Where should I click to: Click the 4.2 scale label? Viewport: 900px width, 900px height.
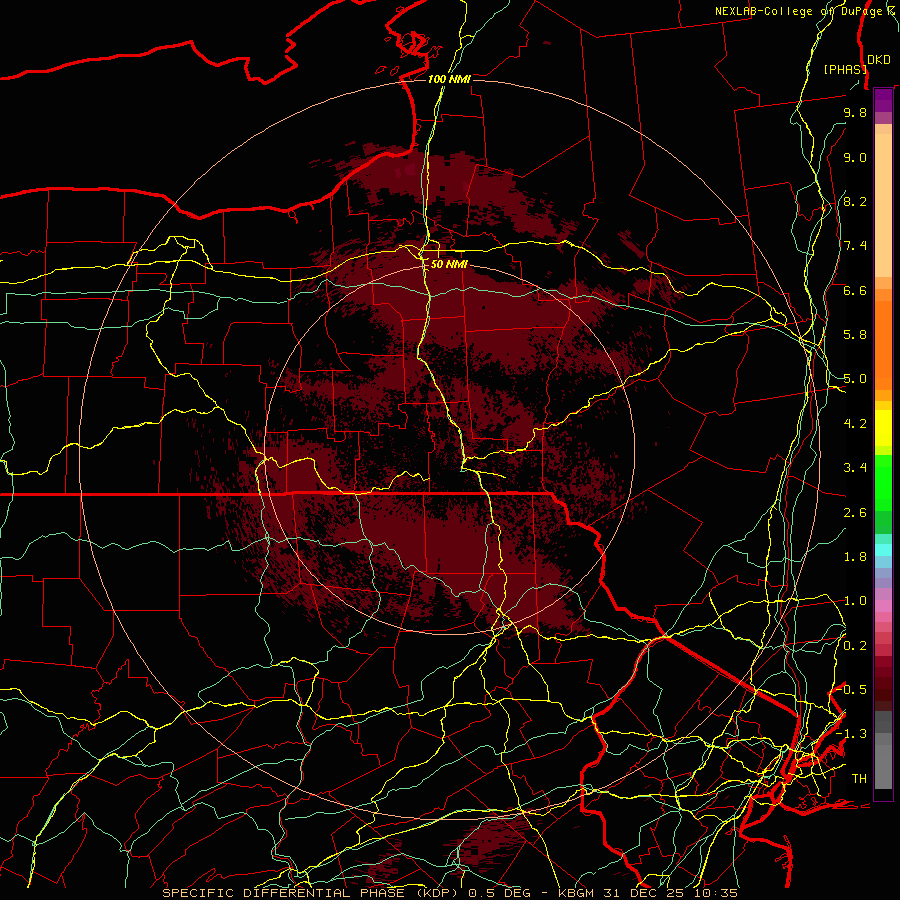[855, 424]
